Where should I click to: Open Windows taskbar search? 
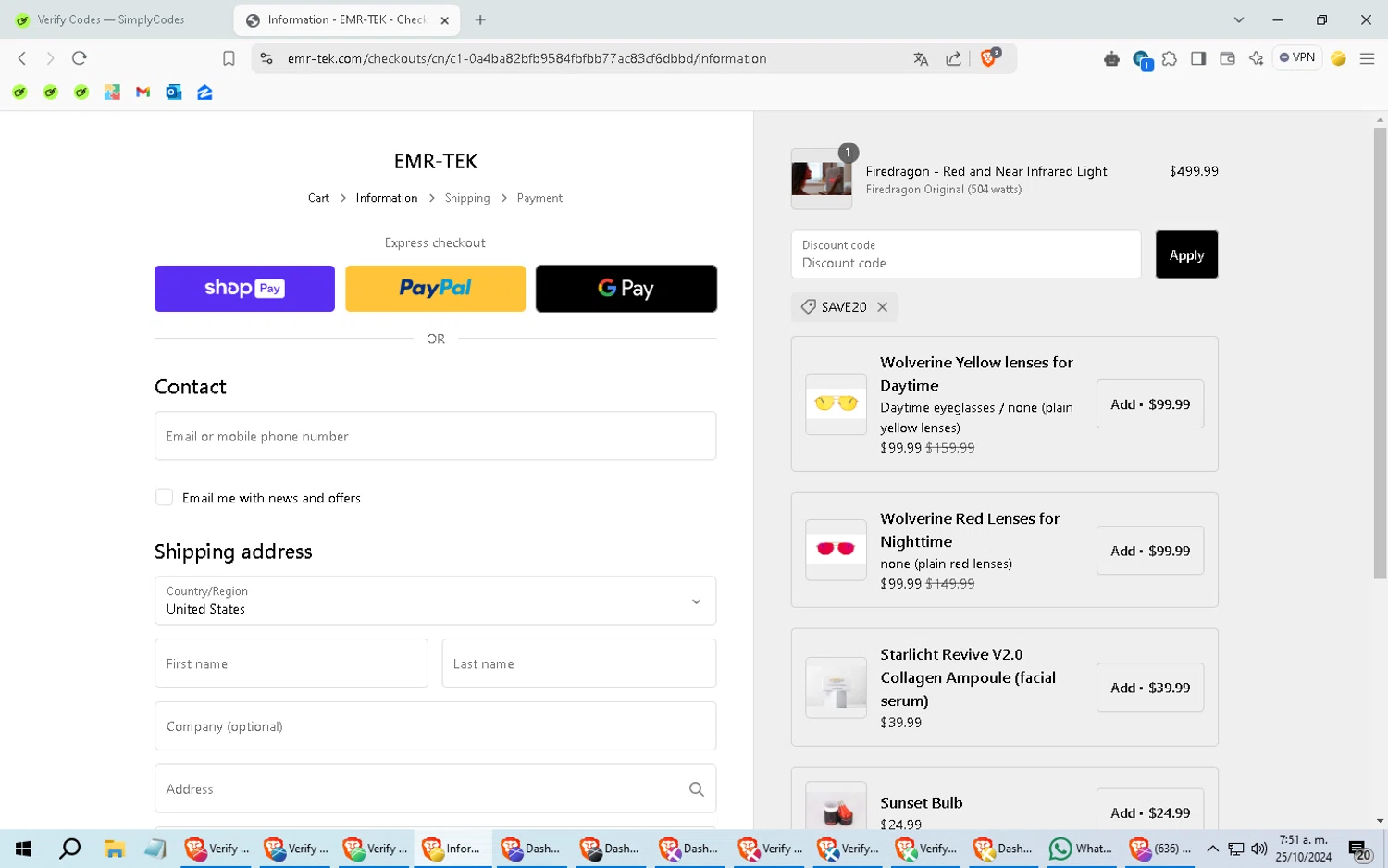tap(69, 849)
